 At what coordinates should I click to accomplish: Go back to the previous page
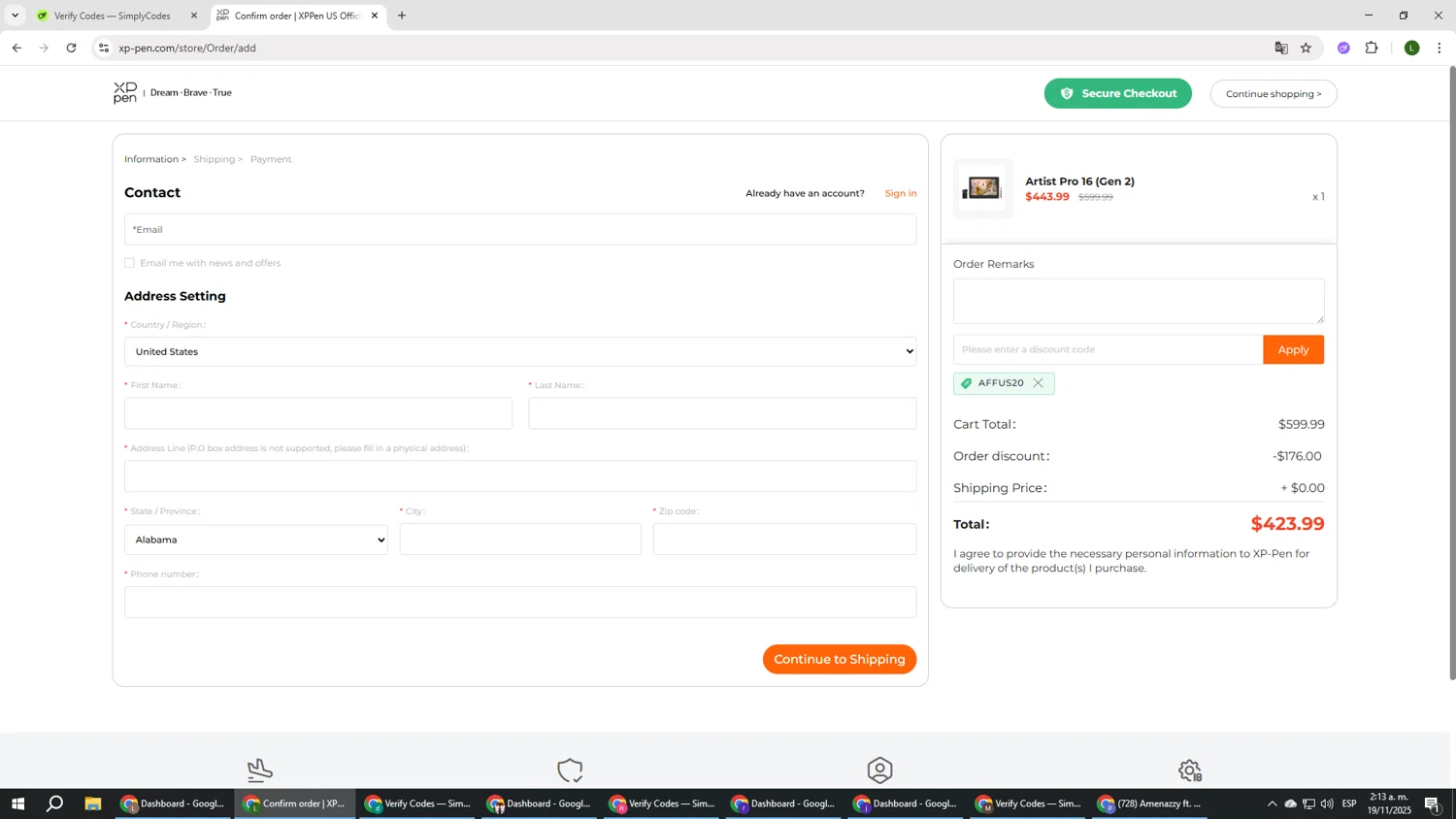coord(17,48)
